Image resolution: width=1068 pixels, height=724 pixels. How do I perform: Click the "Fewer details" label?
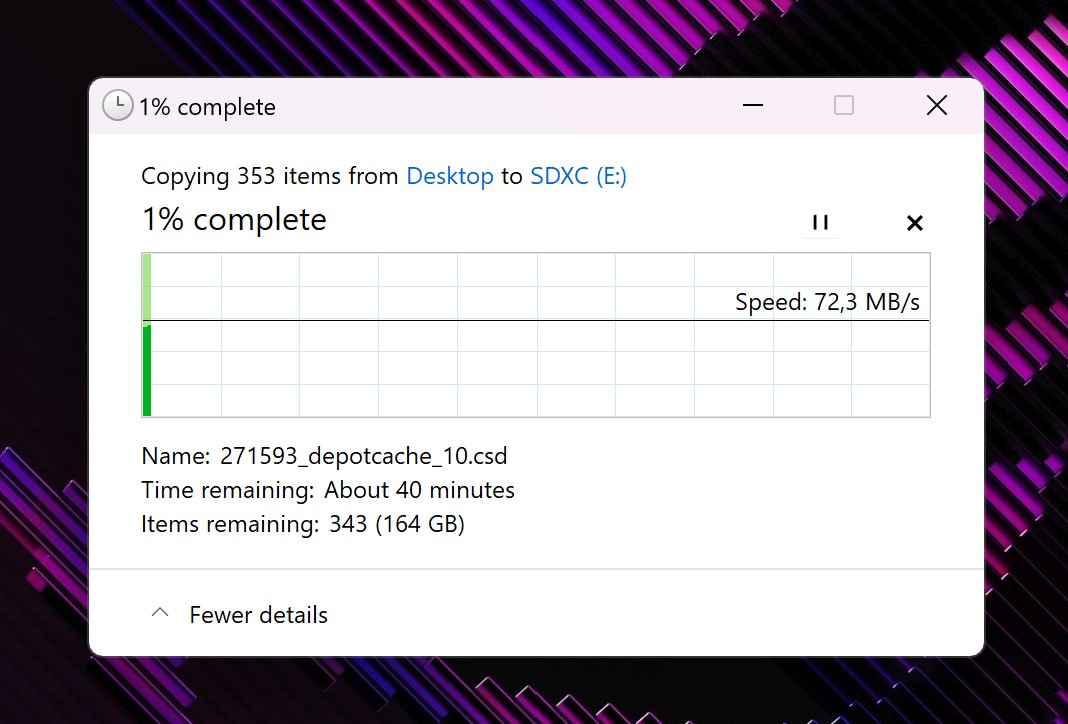point(258,614)
